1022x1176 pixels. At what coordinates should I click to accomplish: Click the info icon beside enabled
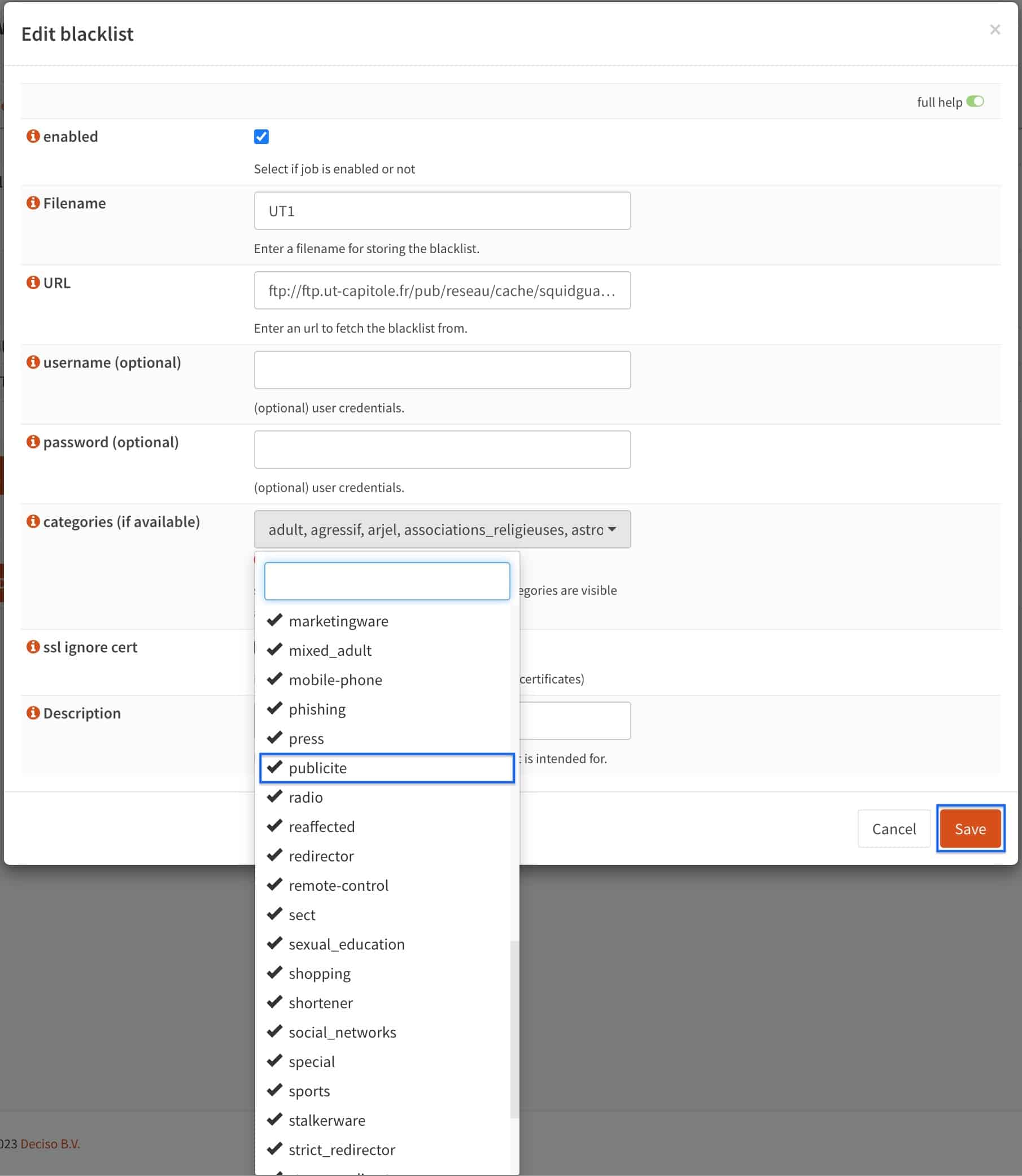pyautogui.click(x=33, y=136)
